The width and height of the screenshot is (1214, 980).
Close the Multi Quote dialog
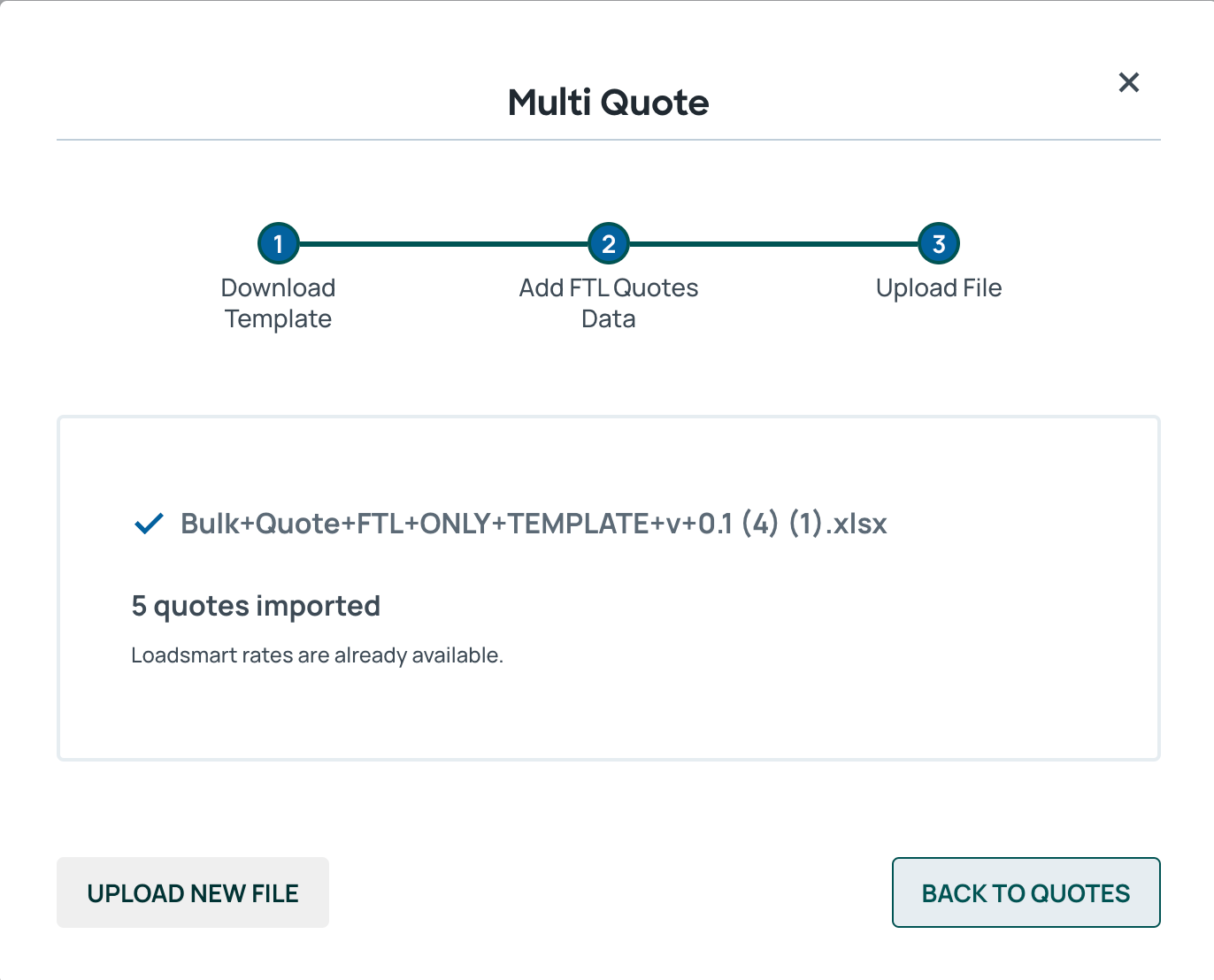point(1128,82)
